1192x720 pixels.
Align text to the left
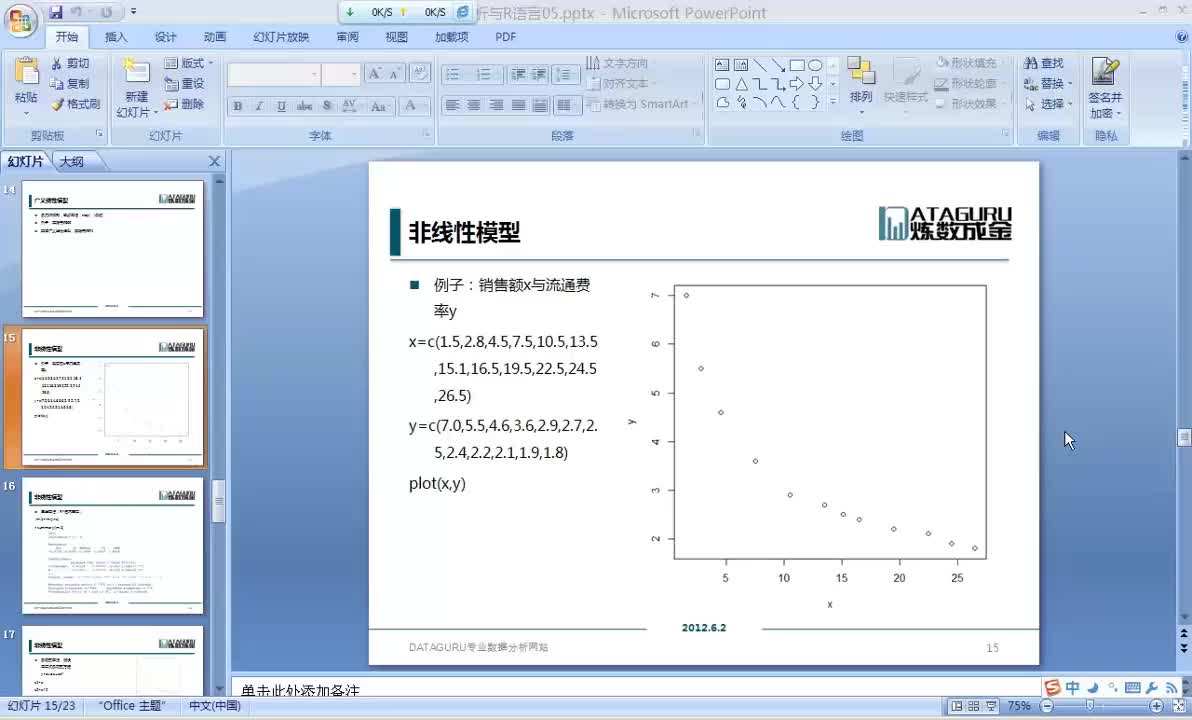(452, 106)
